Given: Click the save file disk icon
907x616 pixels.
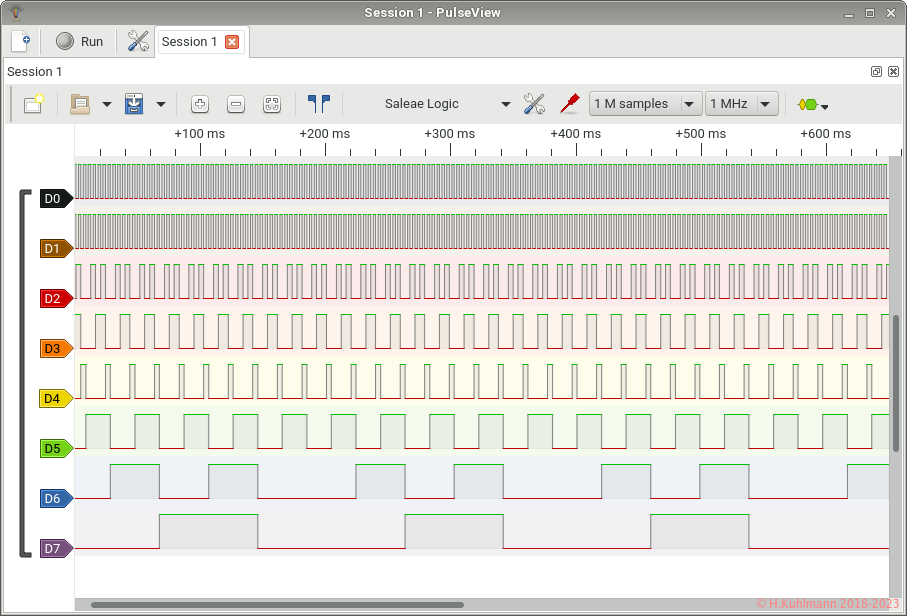Looking at the screenshot, I should point(134,104).
